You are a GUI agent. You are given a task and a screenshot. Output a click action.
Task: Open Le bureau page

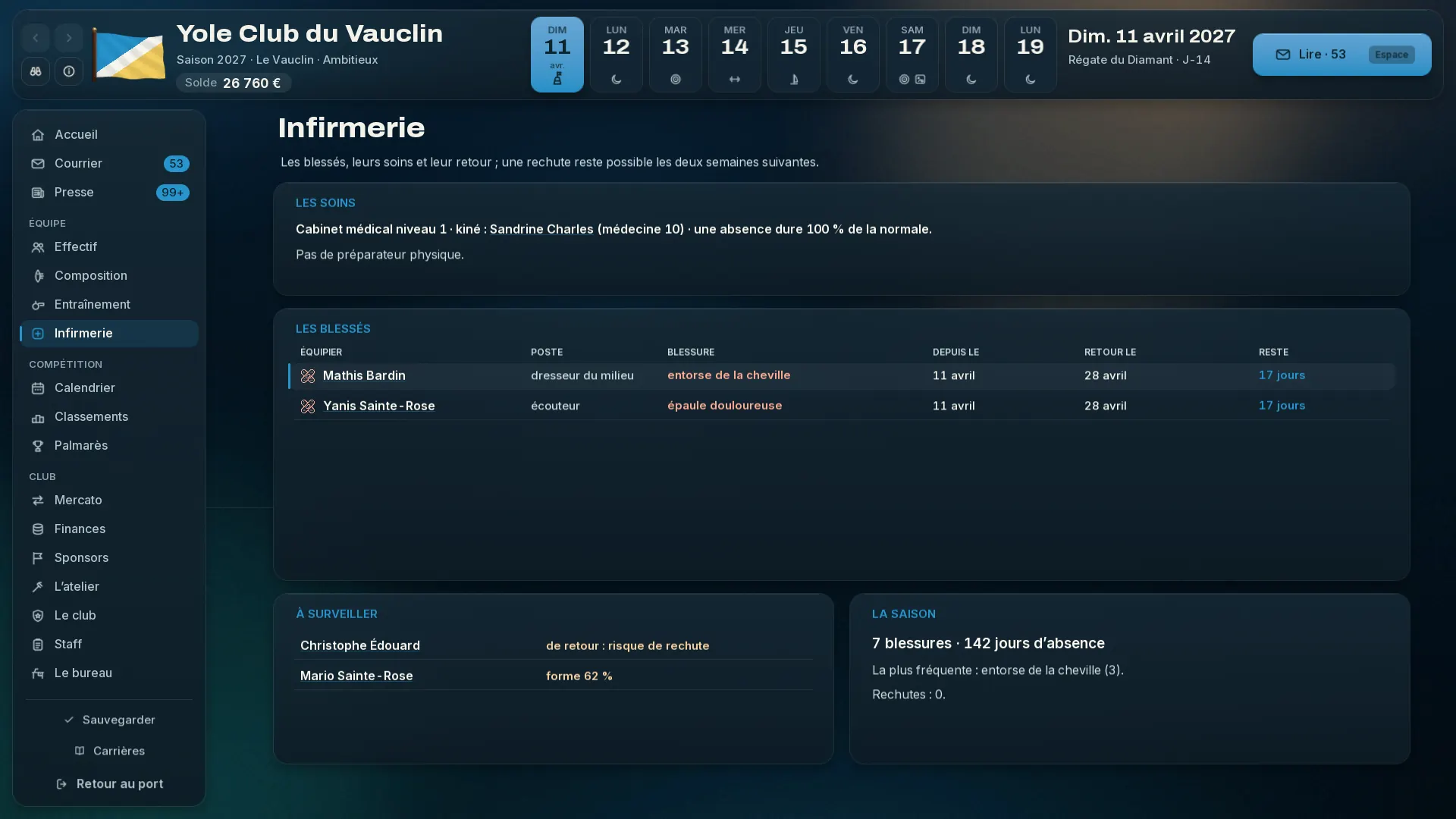pyautogui.click(x=109, y=673)
